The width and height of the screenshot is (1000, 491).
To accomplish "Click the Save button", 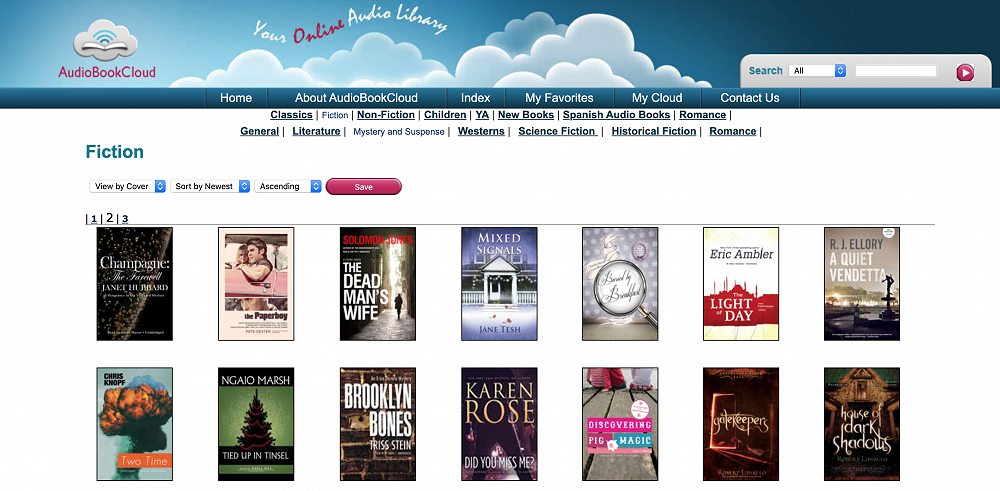I will (363, 186).
